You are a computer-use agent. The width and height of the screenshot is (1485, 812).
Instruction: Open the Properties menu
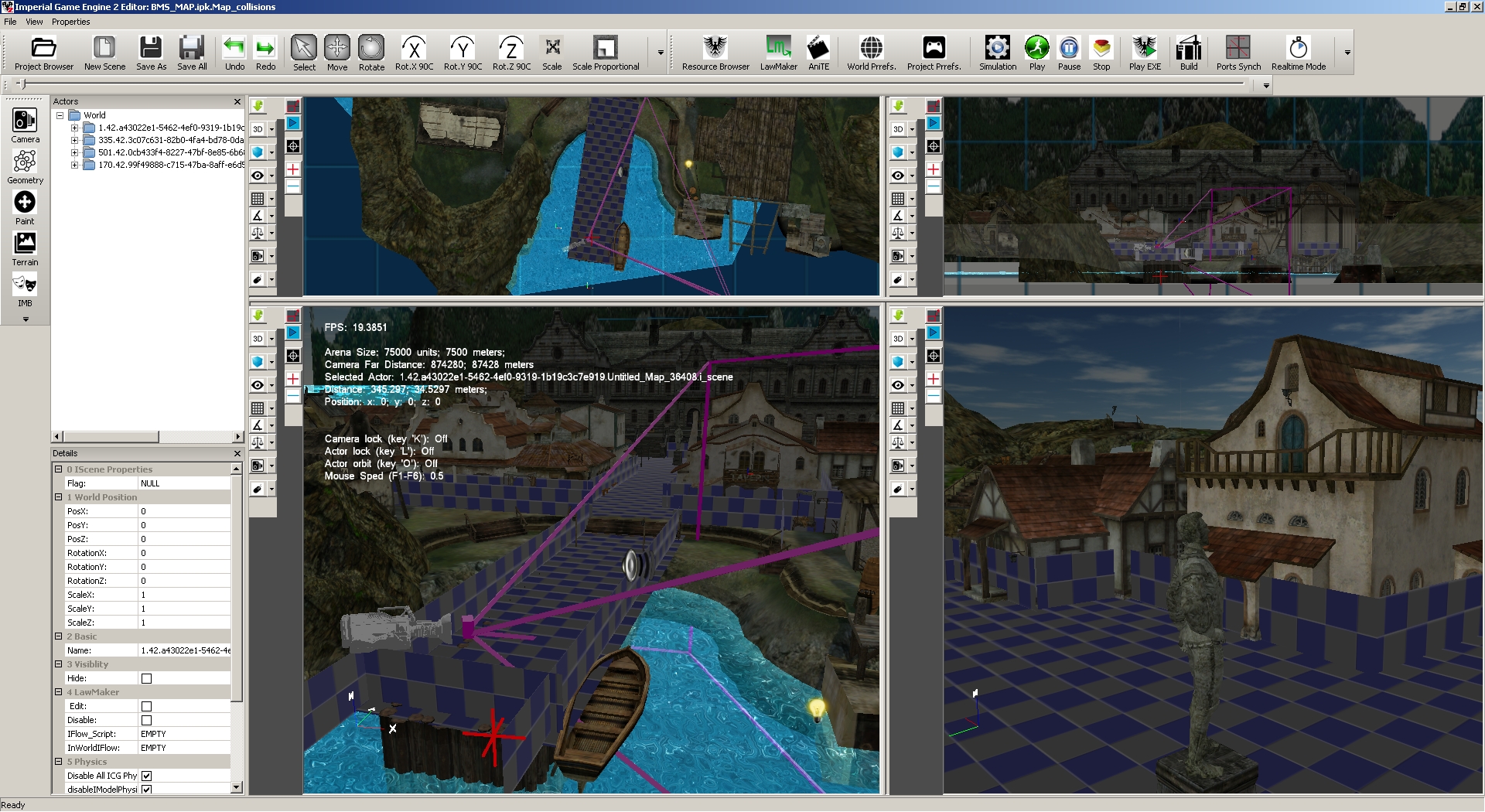pyautogui.click(x=71, y=22)
